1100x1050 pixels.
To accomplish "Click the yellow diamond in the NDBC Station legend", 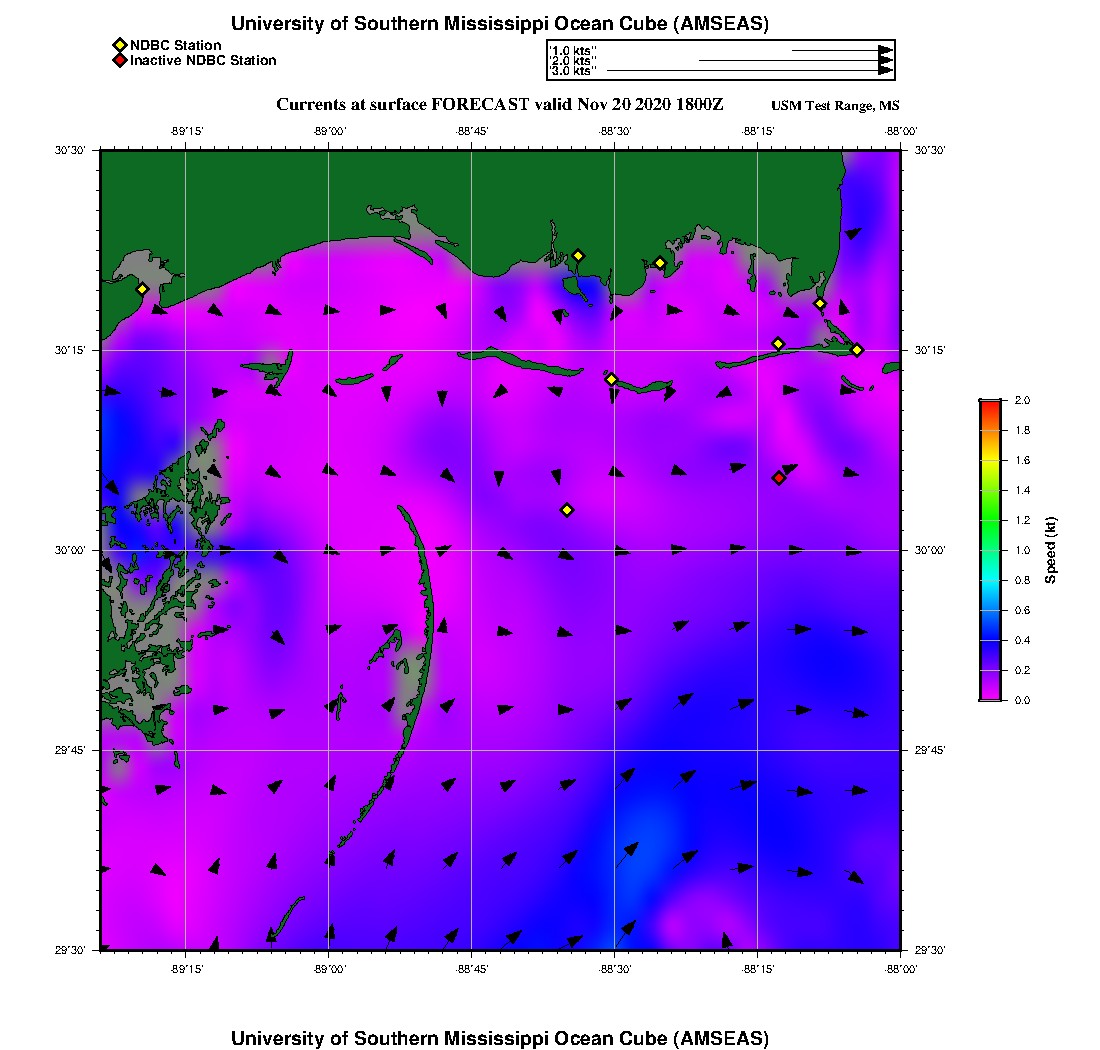I will point(119,45).
